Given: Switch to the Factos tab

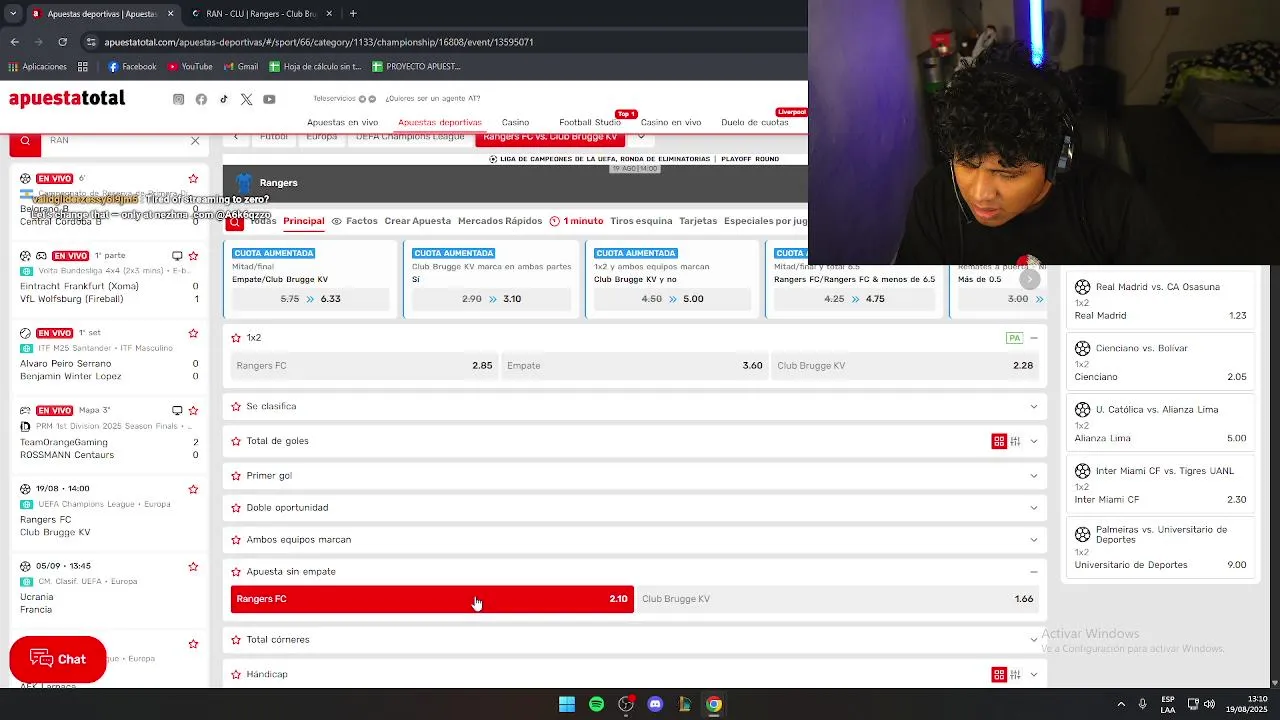Looking at the screenshot, I should point(355,221).
